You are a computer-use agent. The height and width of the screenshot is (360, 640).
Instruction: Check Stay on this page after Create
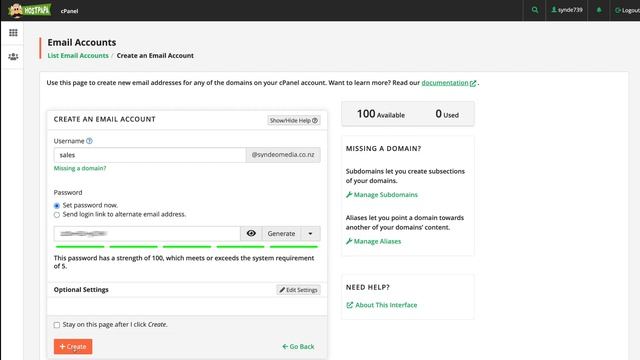coord(57,325)
